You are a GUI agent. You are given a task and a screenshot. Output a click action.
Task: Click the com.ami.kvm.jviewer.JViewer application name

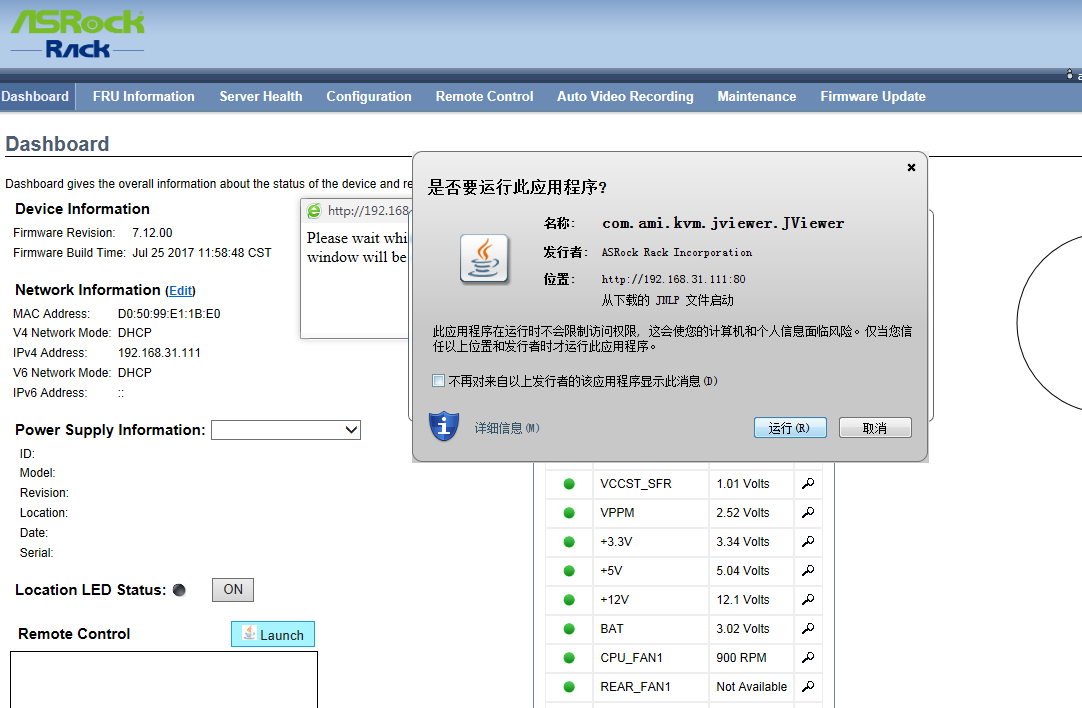[723, 224]
